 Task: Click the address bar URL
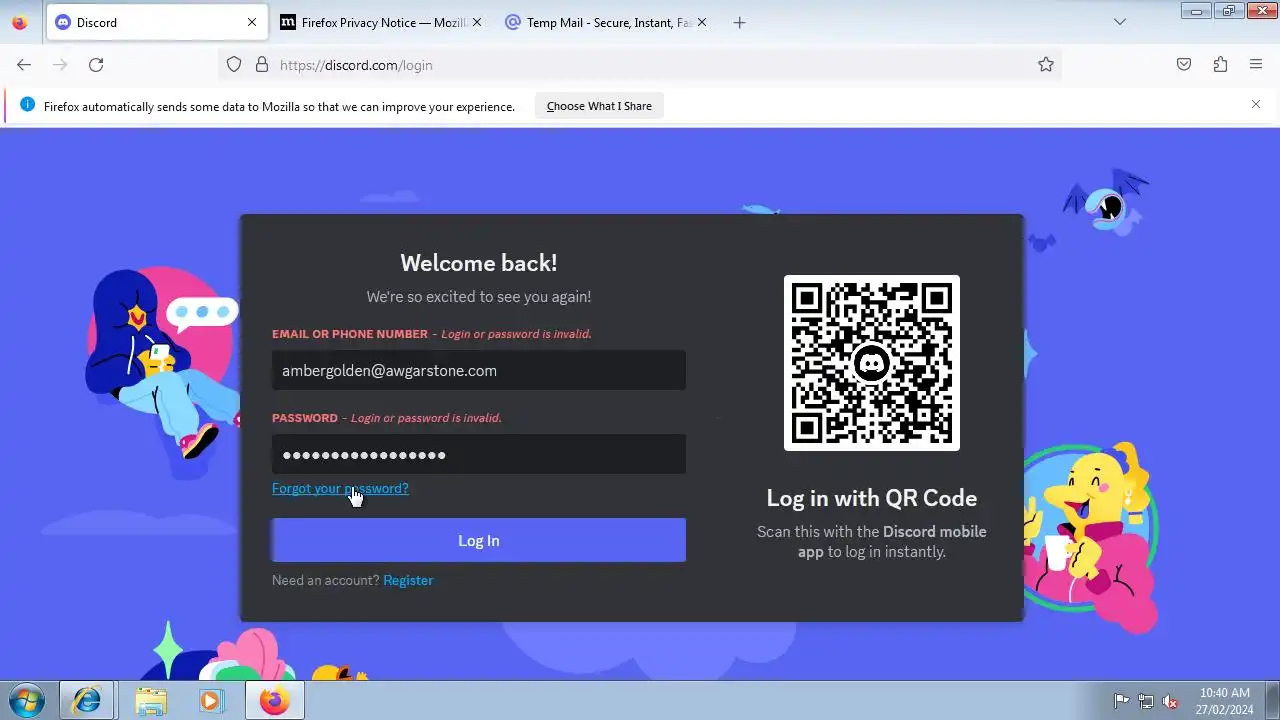coord(356,65)
